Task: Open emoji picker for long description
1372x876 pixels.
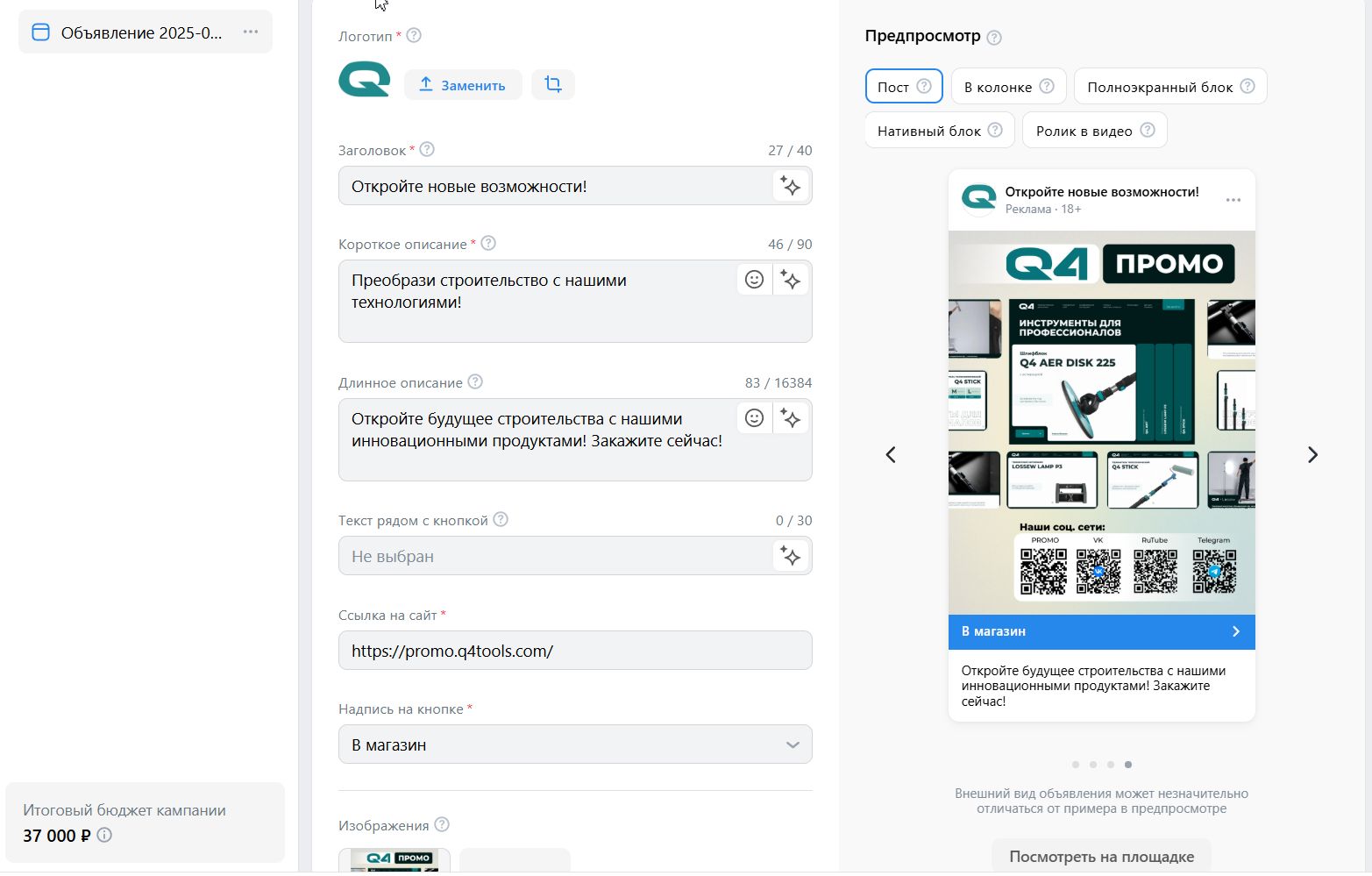Action: pyautogui.click(x=754, y=418)
